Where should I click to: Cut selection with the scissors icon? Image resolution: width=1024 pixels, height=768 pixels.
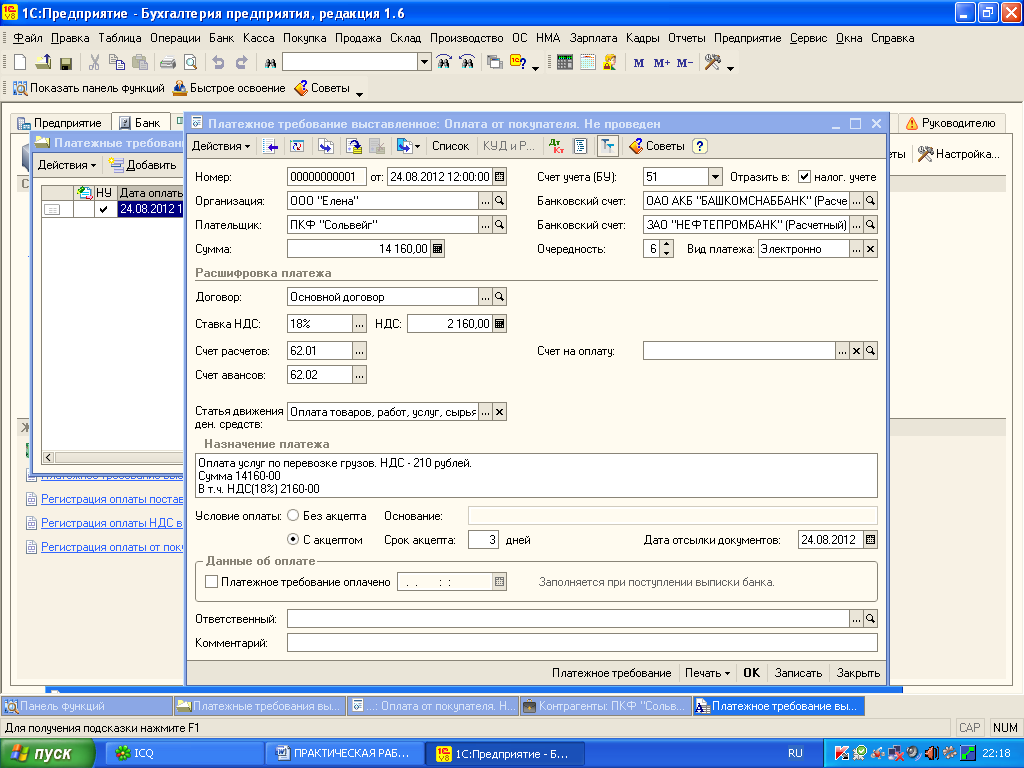[94, 63]
